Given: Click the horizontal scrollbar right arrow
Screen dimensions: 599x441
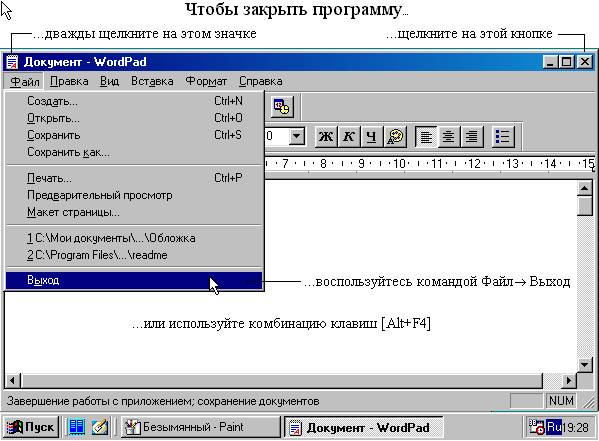Looking at the screenshot, I should (569, 381).
